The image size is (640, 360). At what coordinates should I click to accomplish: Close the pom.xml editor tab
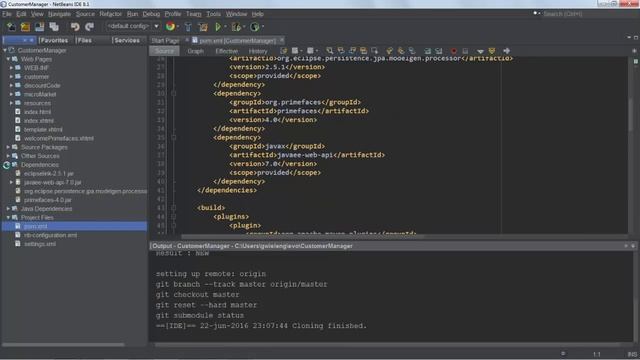[x=282, y=40]
